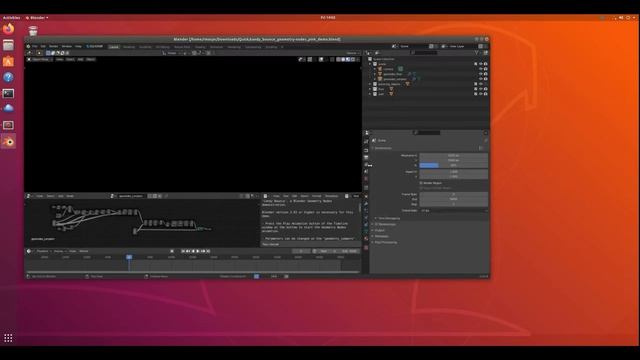The height and width of the screenshot is (360, 640).
Task: Open the Help menu in top bar
Action: [x=78, y=47]
